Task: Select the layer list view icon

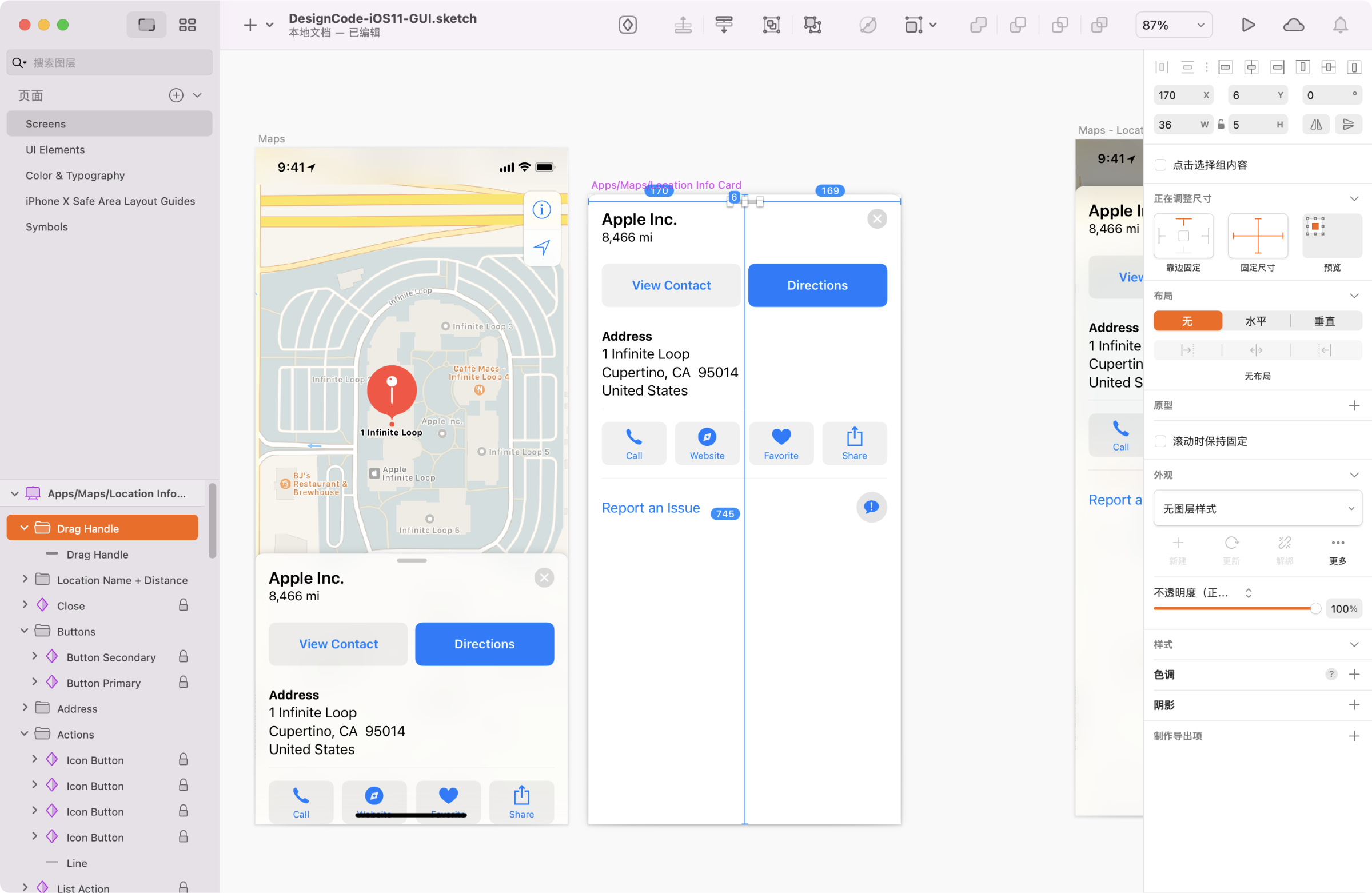Action: (146, 25)
